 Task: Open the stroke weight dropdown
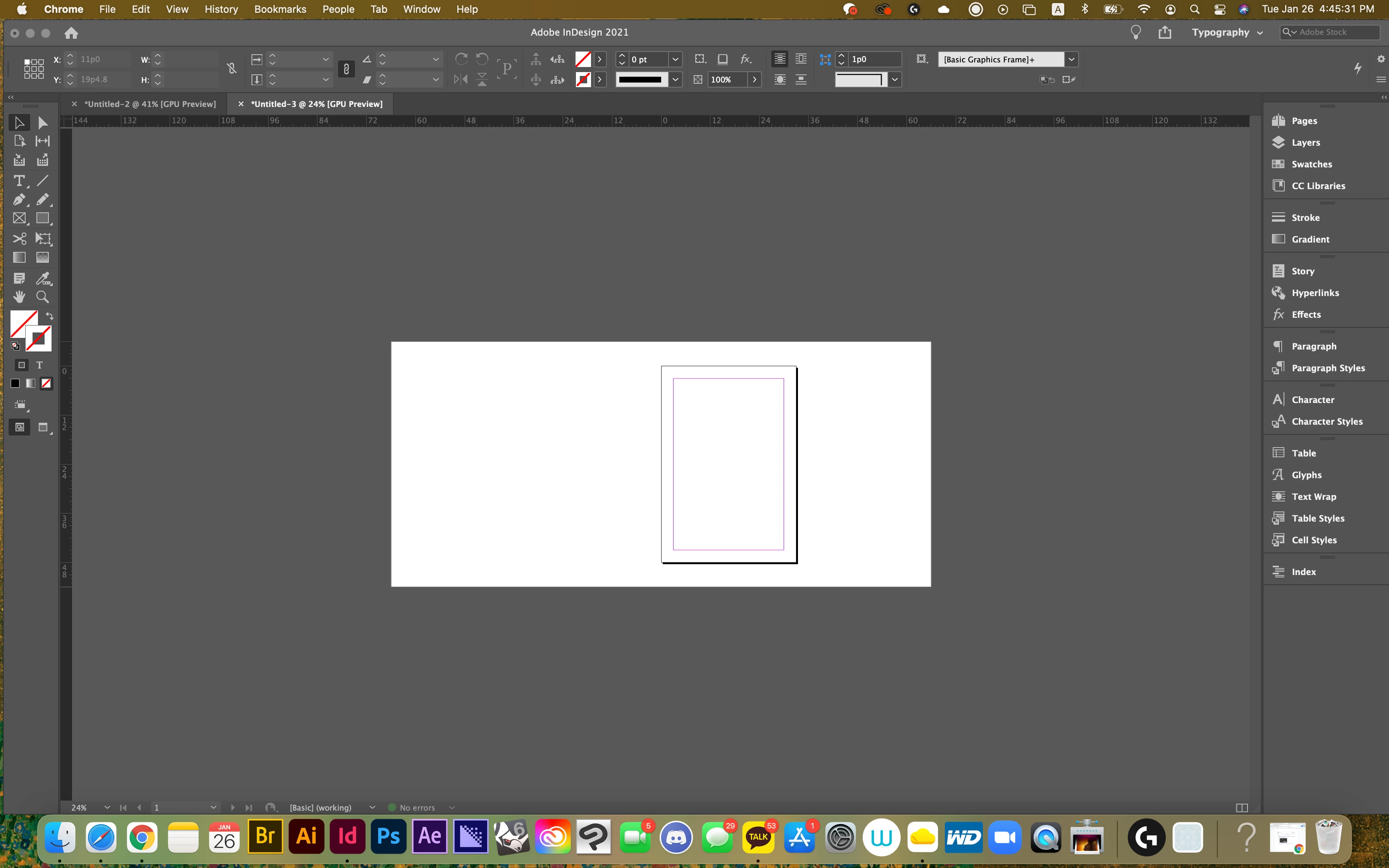(676, 60)
